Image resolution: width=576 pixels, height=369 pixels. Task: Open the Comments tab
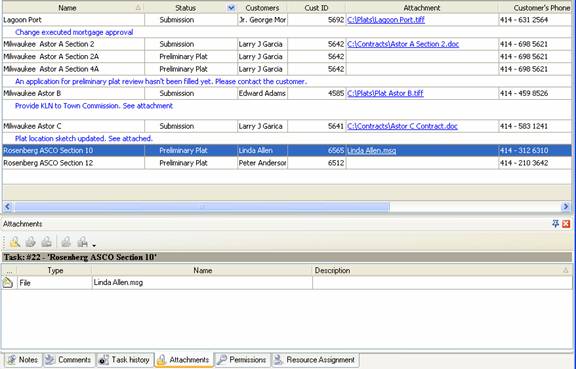(69, 359)
